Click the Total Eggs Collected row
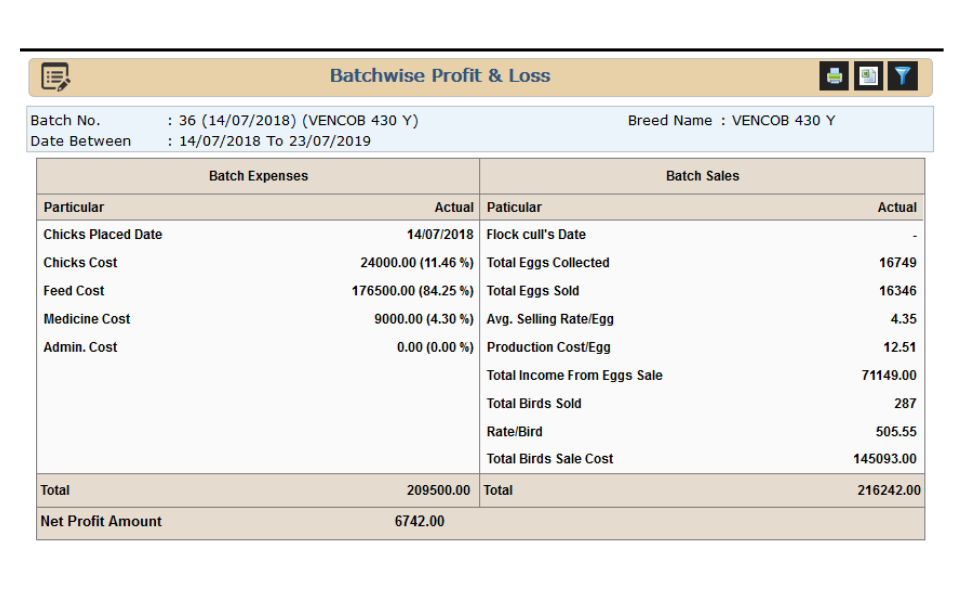The width and height of the screenshot is (960, 600). click(548, 263)
